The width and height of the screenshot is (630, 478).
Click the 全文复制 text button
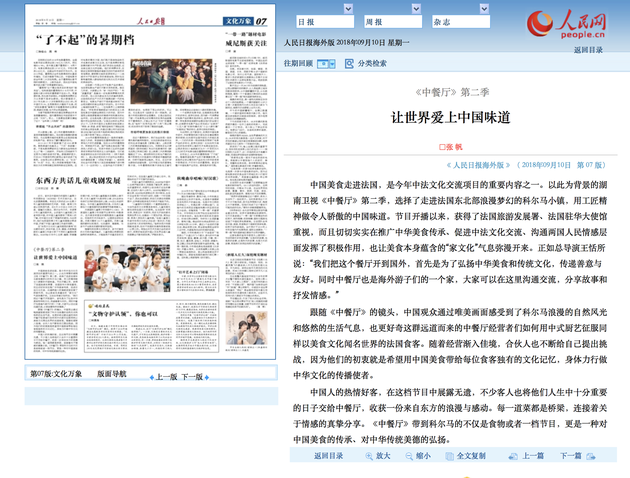pos(471,456)
